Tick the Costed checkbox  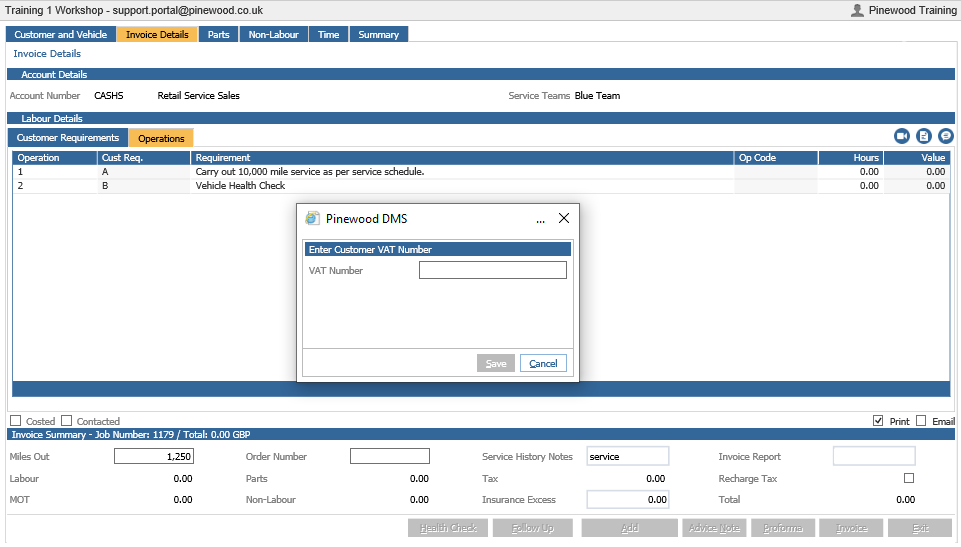pyautogui.click(x=16, y=421)
